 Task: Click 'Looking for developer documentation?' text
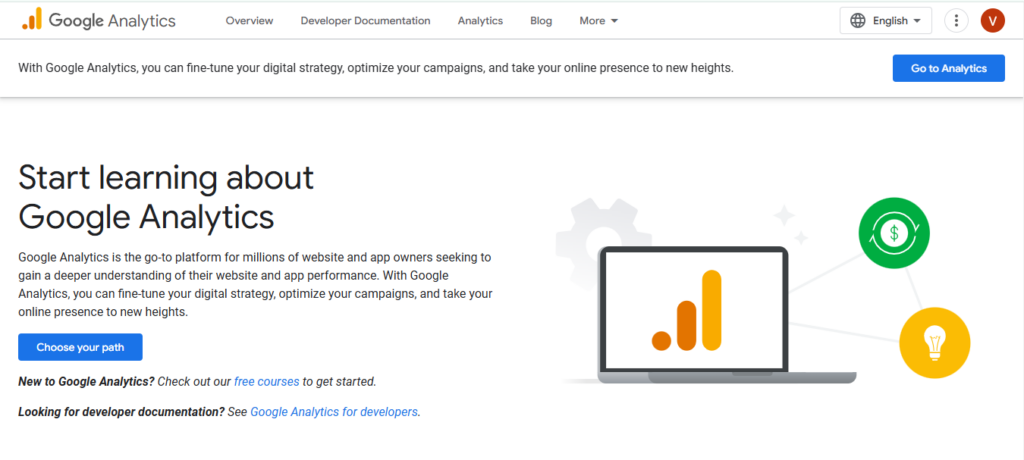coord(121,412)
